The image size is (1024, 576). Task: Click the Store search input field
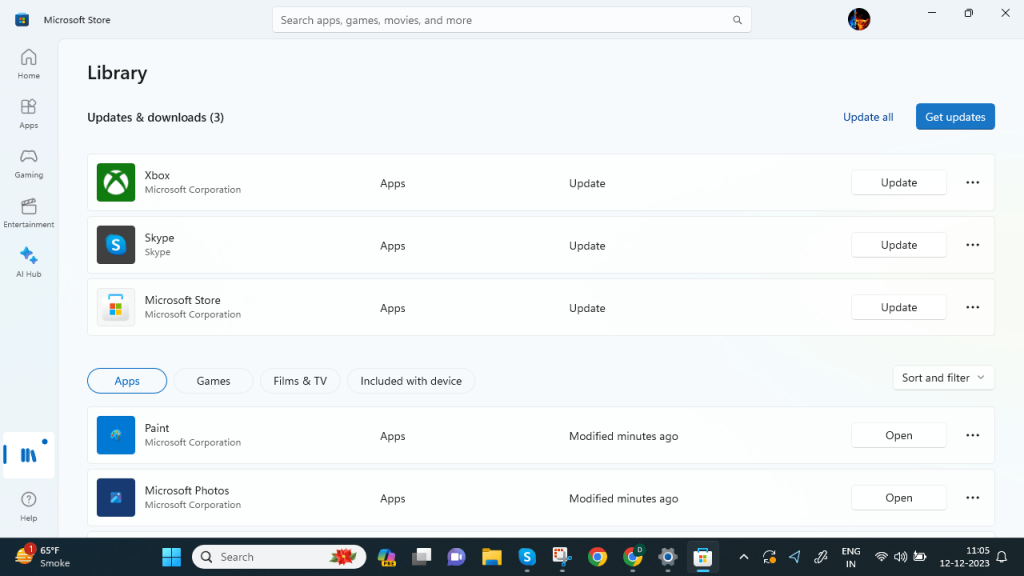tap(500, 20)
